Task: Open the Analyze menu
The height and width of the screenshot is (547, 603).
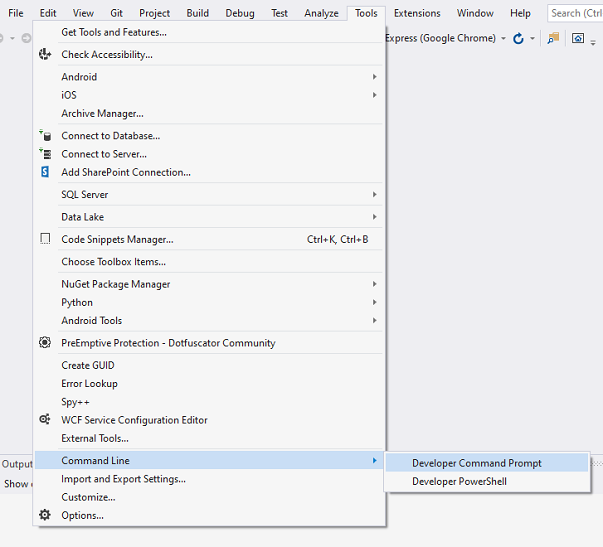Action: click(321, 13)
